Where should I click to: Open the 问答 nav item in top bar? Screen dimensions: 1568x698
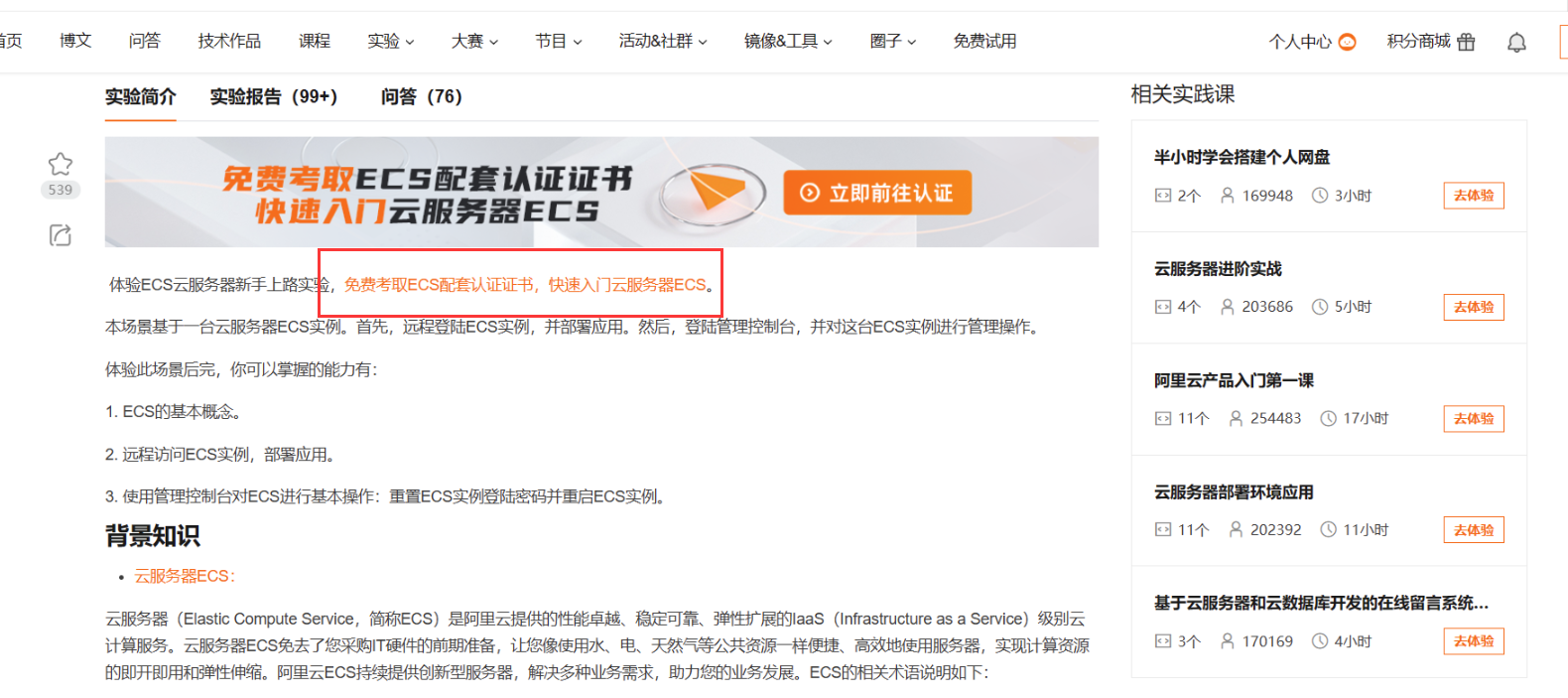144,41
